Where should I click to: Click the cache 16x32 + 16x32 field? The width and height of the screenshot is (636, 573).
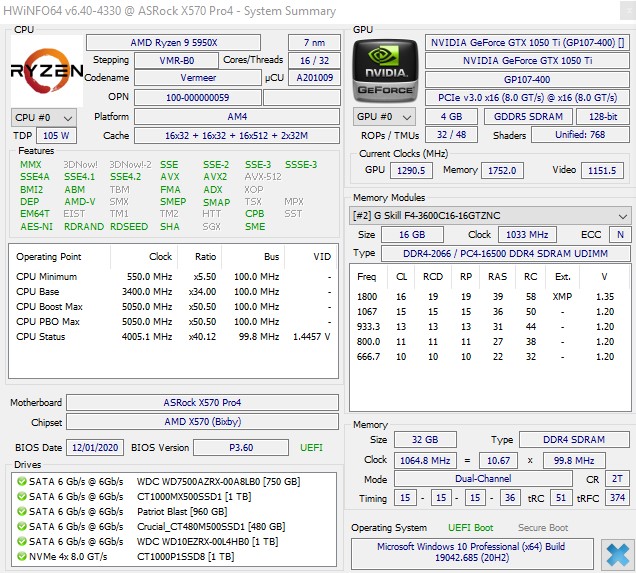pyautogui.click(x=237, y=135)
